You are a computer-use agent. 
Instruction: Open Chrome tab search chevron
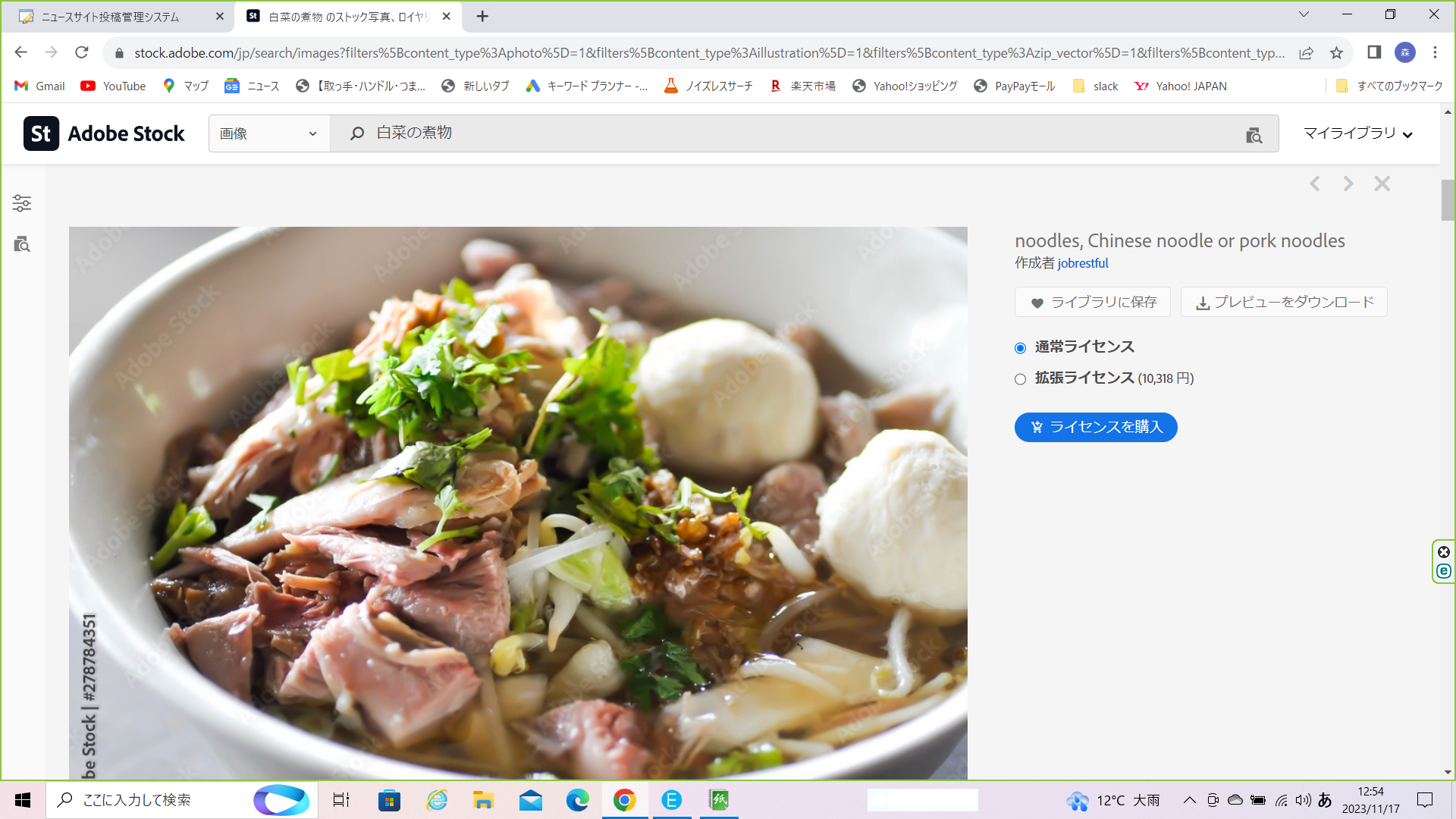pyautogui.click(x=1304, y=14)
